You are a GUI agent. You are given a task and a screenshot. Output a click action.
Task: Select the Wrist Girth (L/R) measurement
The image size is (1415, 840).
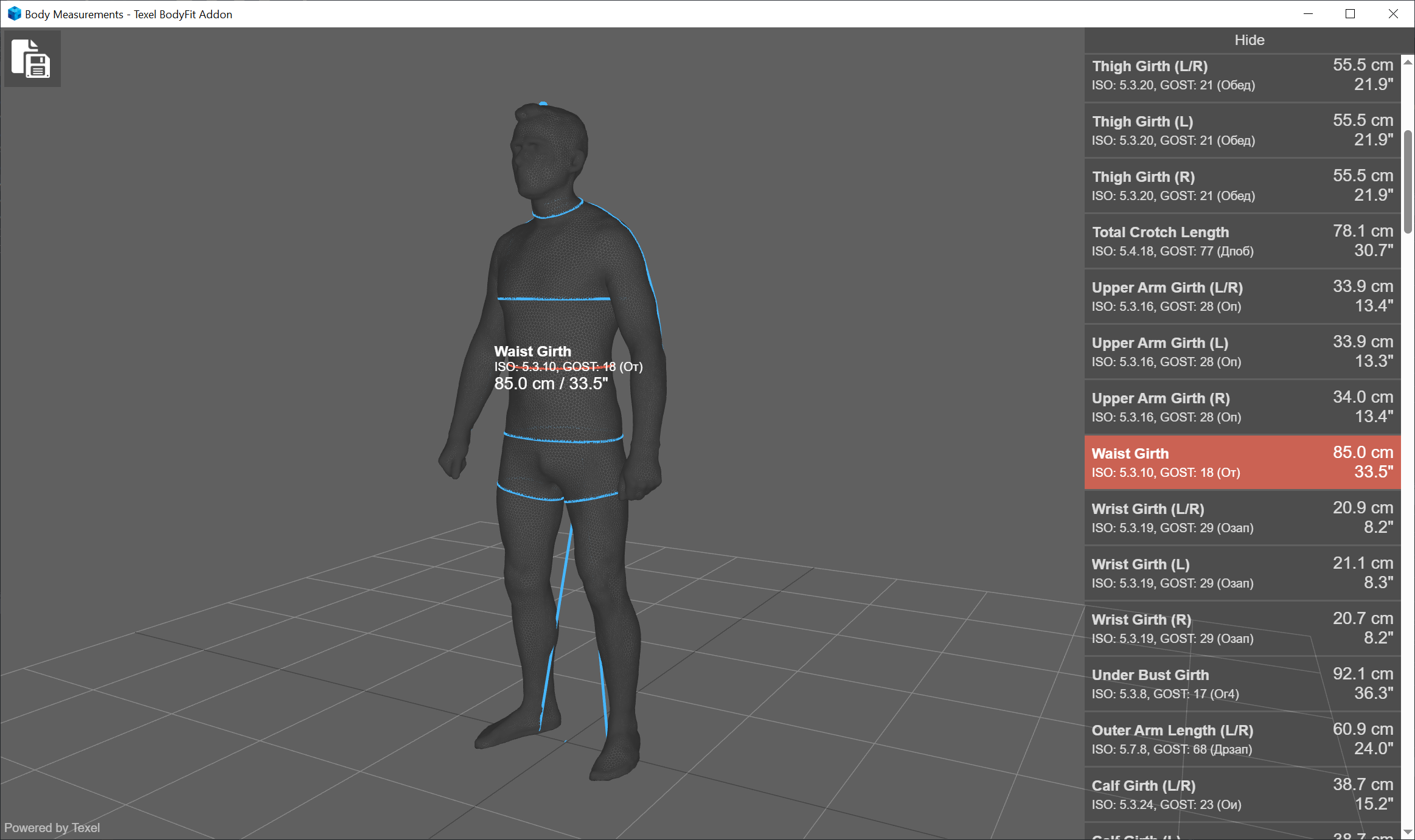1241,517
